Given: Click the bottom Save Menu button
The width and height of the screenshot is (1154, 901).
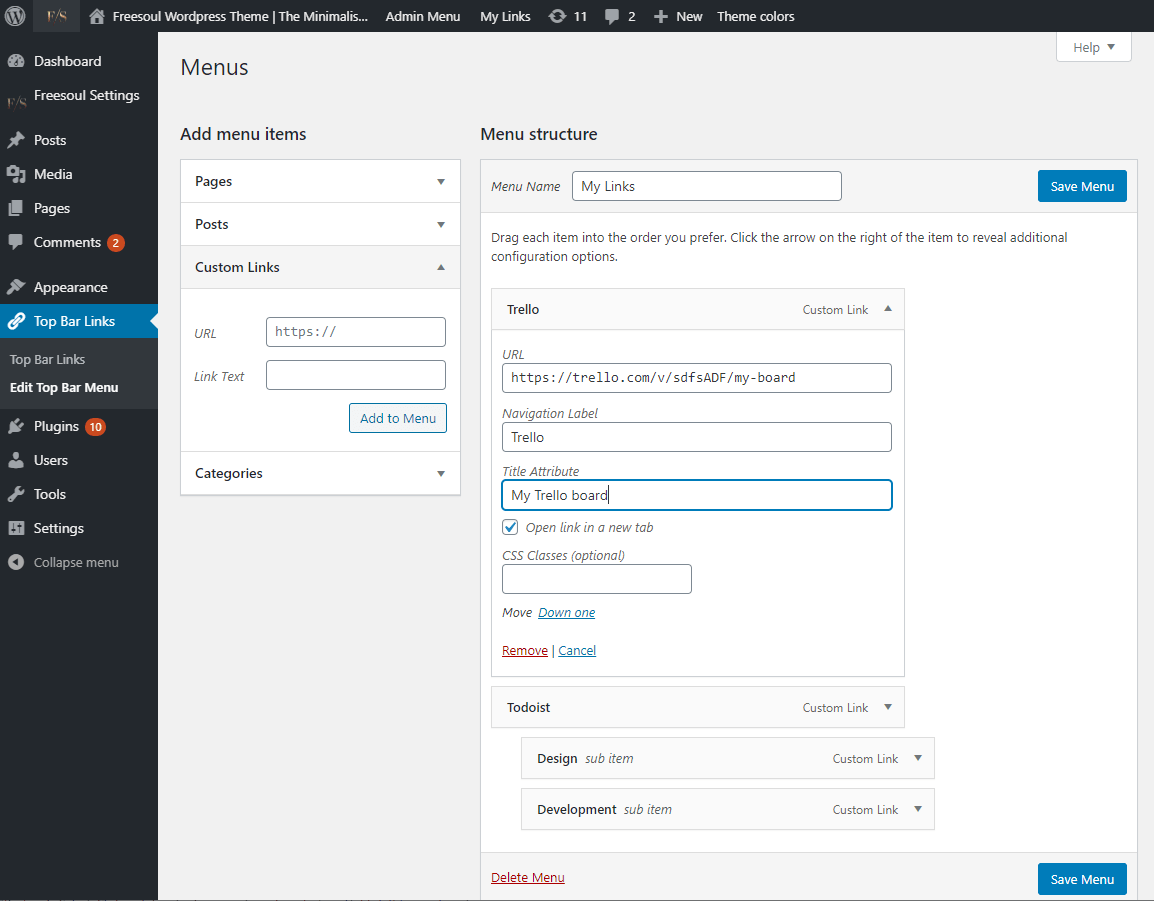Looking at the screenshot, I should click(x=1082, y=879).
